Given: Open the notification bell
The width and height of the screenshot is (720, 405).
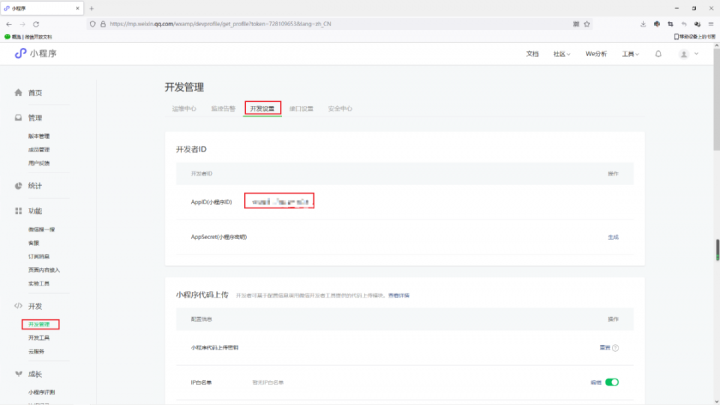Looking at the screenshot, I should point(658,54).
